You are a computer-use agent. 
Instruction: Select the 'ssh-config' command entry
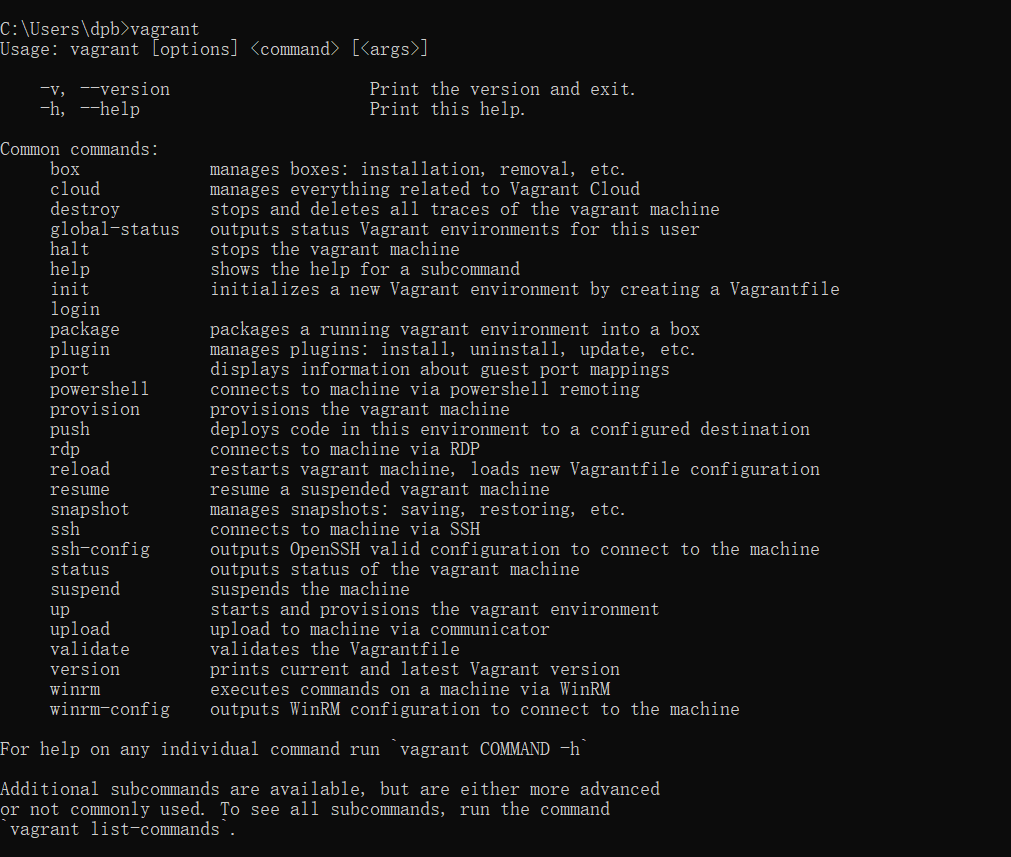(100, 549)
